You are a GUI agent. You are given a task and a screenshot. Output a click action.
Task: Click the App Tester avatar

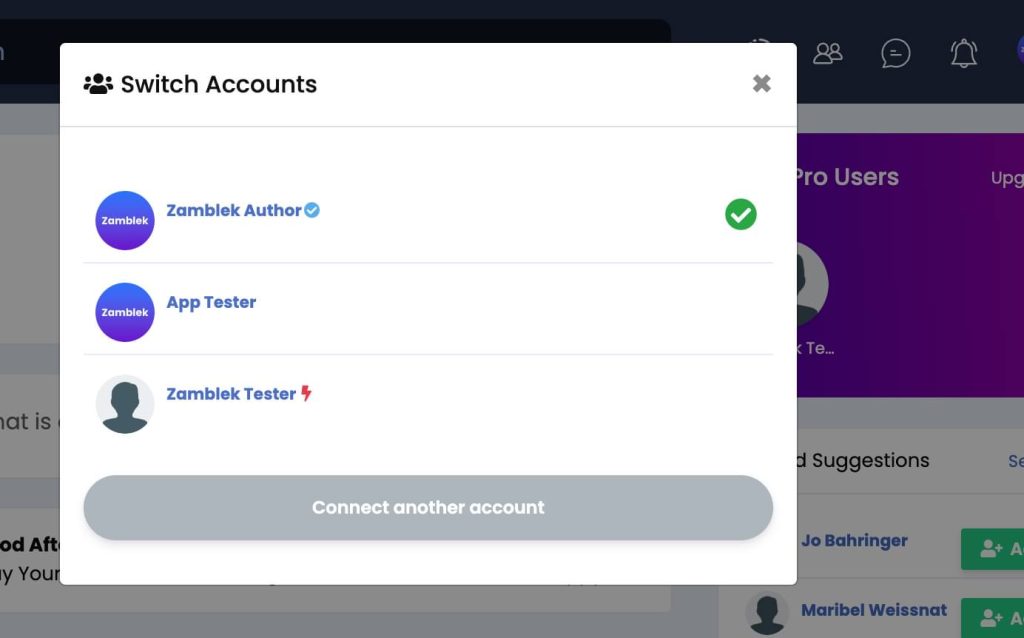point(125,312)
